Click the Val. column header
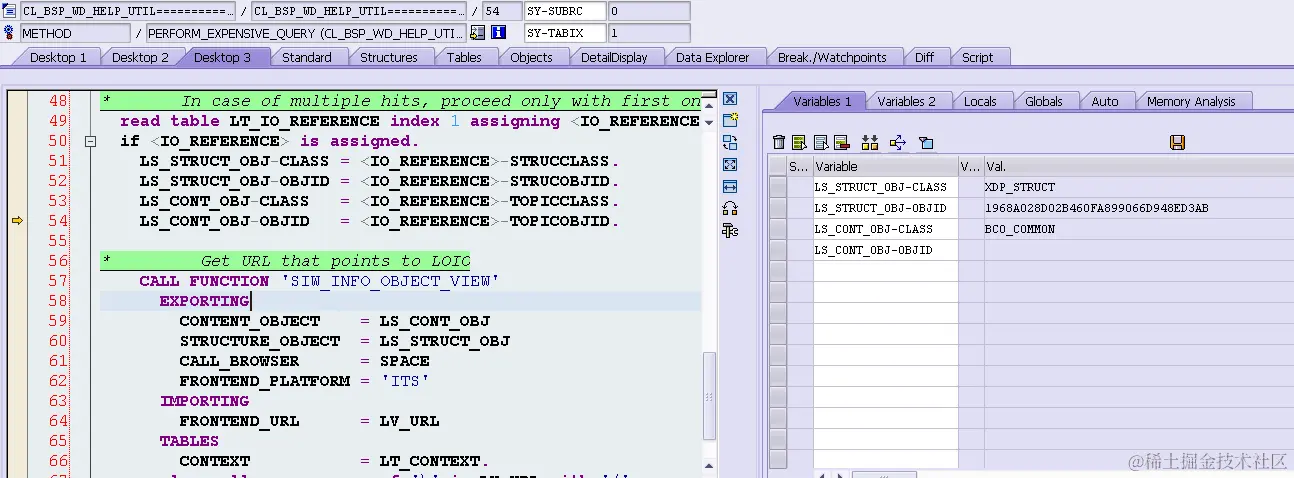The width and height of the screenshot is (1294, 478). click(x=1138, y=166)
